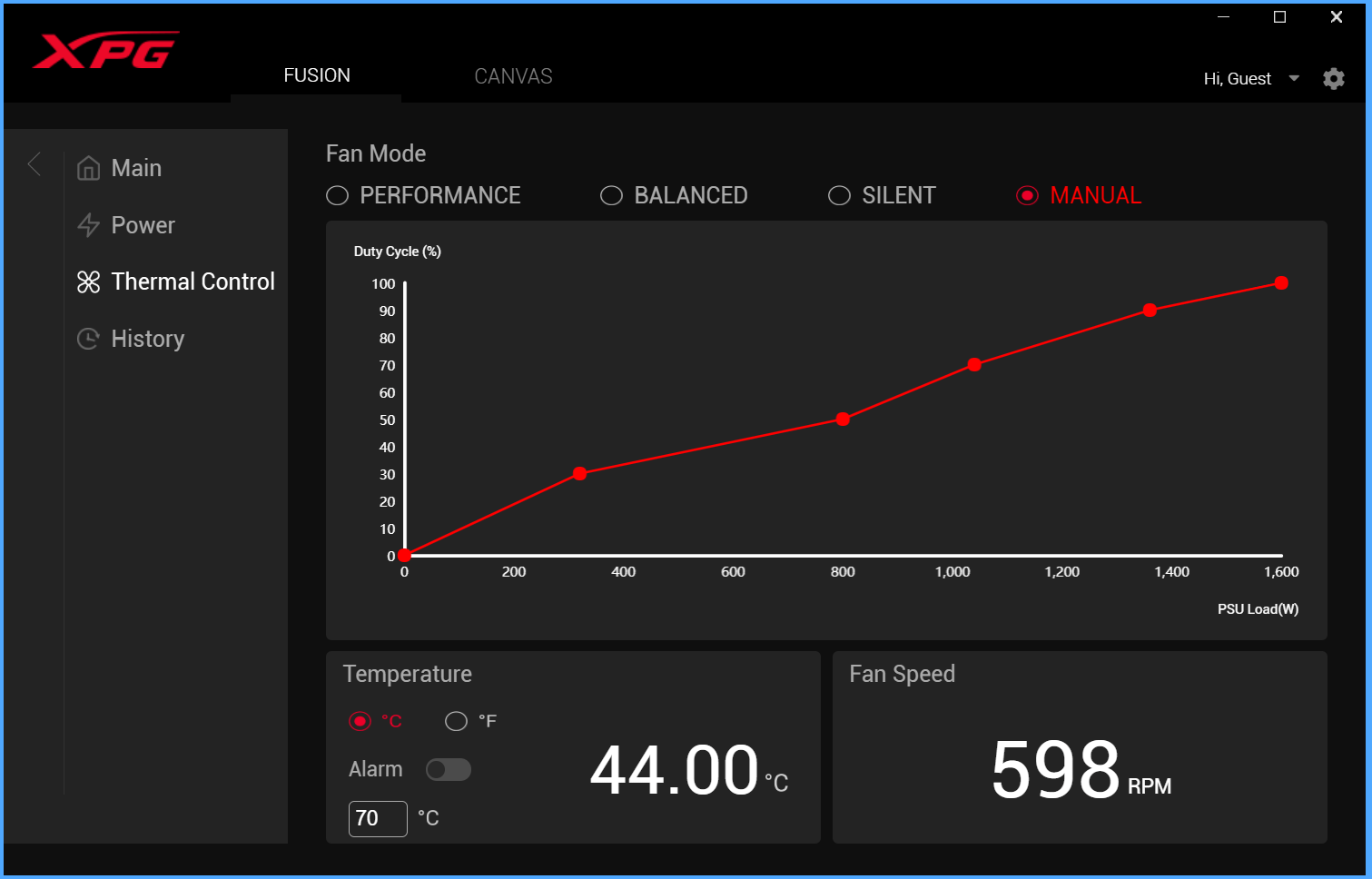The image size is (1372, 879).
Task: Click the 598 RPM fan speed value
Action: [1055, 770]
